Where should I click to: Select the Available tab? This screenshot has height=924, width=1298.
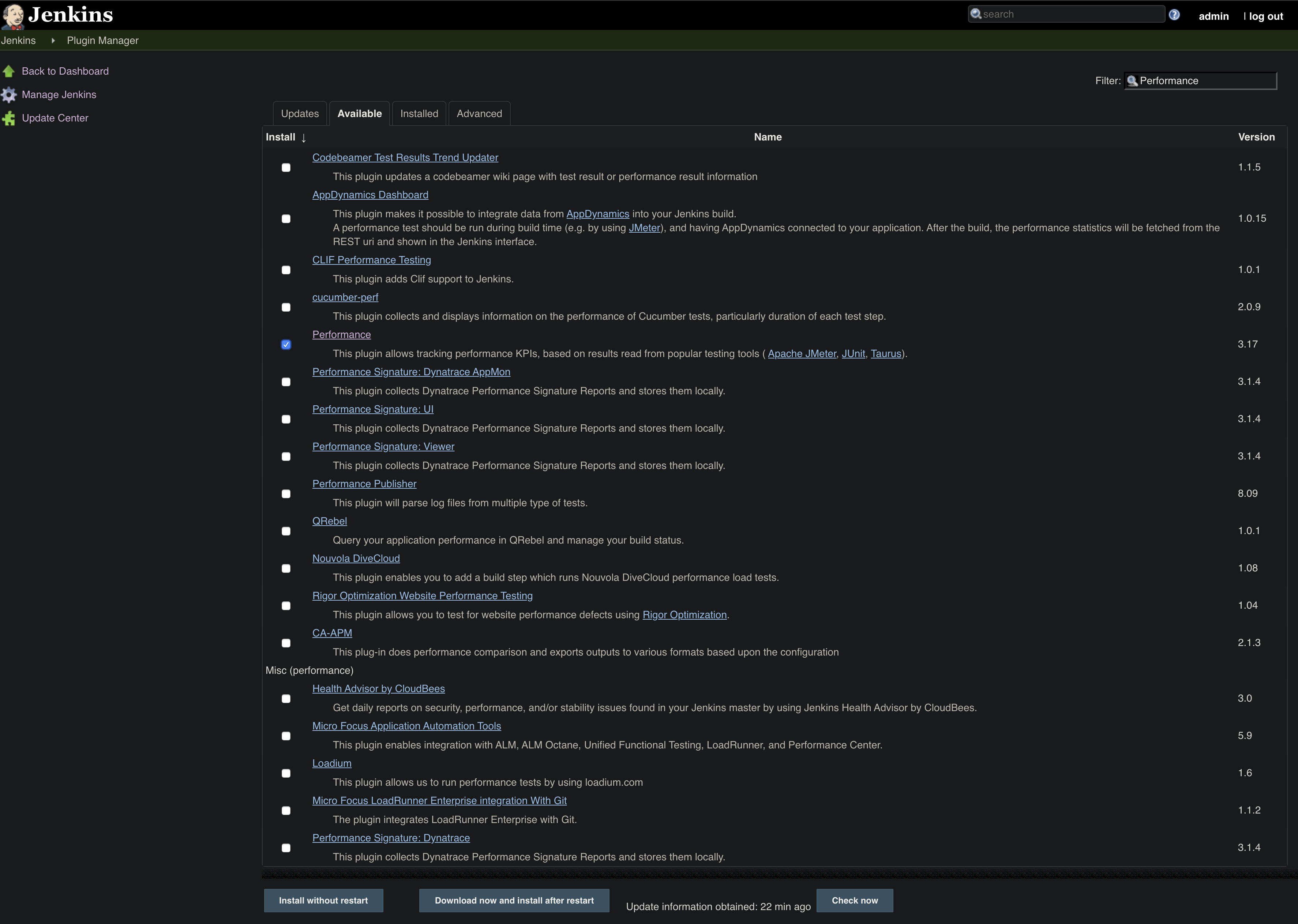pyautogui.click(x=360, y=114)
